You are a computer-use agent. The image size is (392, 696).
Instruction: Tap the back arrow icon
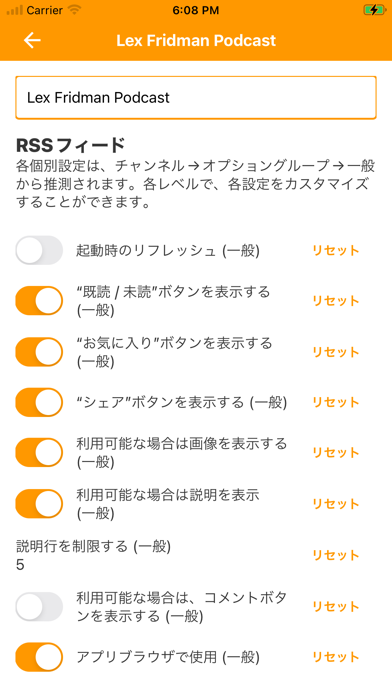click(x=32, y=40)
